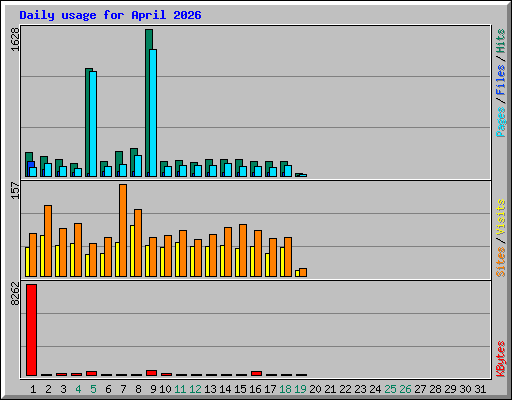
Task: Click day label 31 on the x-axis
Action: coord(480,389)
